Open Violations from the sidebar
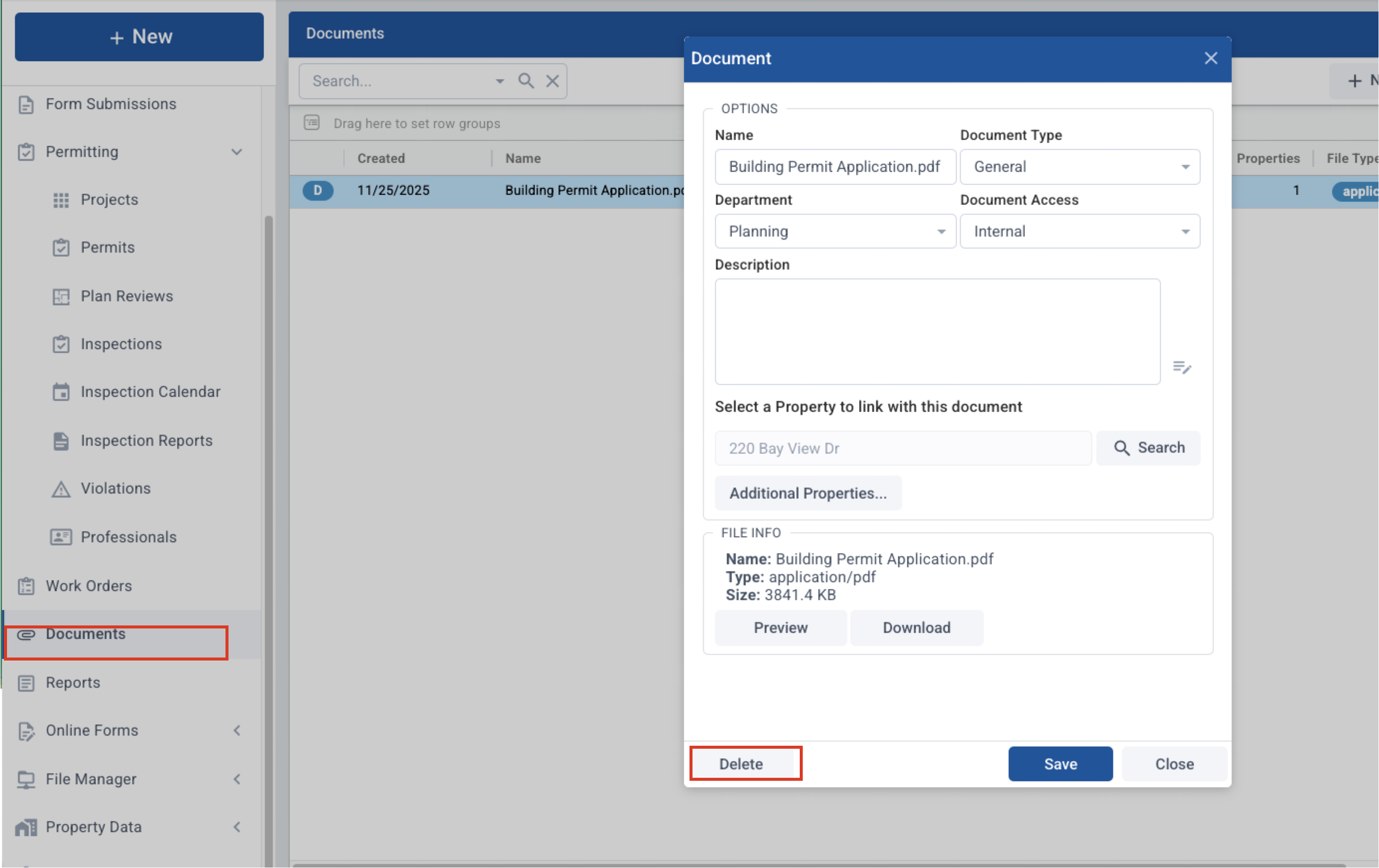Screen dimensions: 1379x868 tap(115, 489)
